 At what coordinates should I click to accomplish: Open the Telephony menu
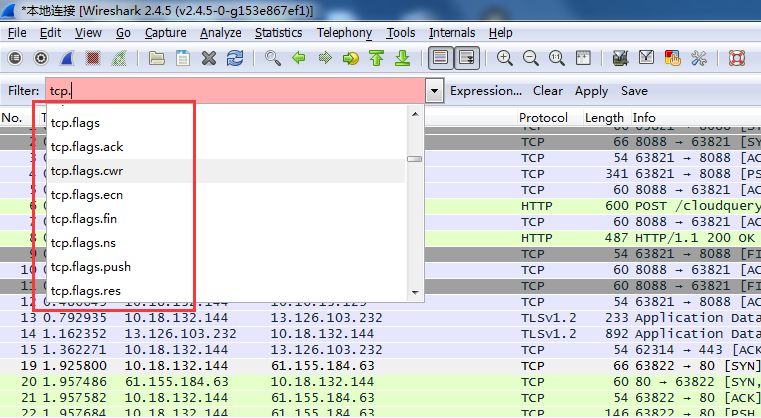344,33
